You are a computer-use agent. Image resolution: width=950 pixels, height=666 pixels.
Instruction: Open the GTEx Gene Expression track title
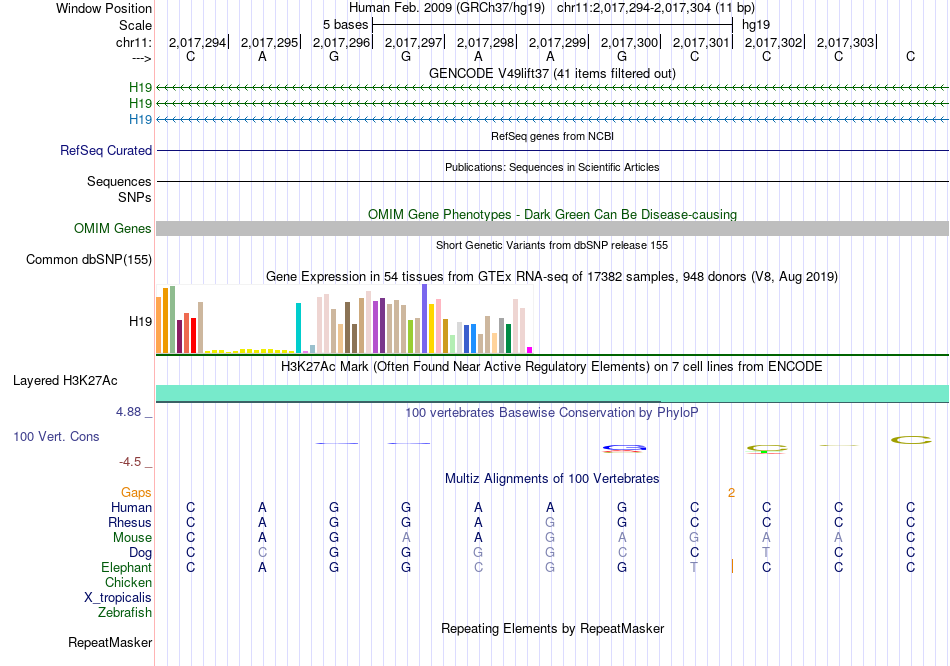coord(552,276)
